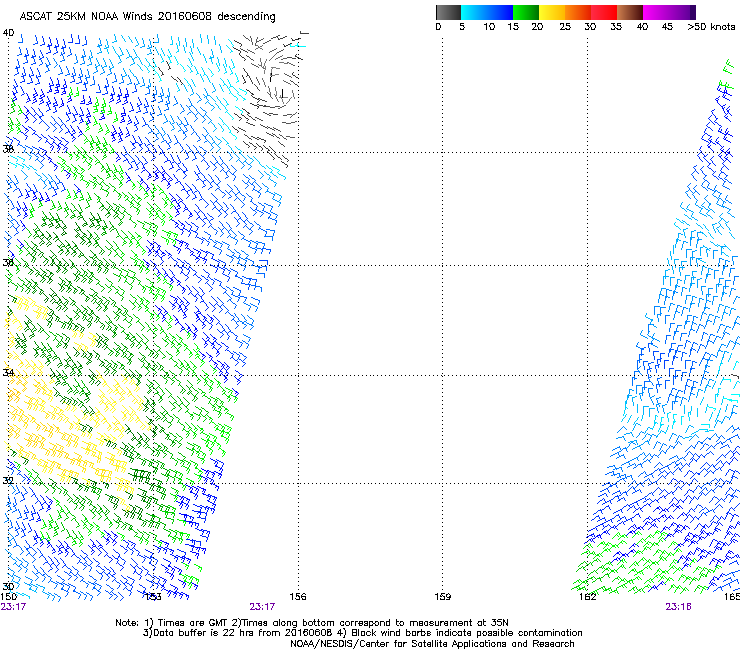Click the gray 0-5 knots color segment
The image size is (740, 650).
tap(448, 12)
